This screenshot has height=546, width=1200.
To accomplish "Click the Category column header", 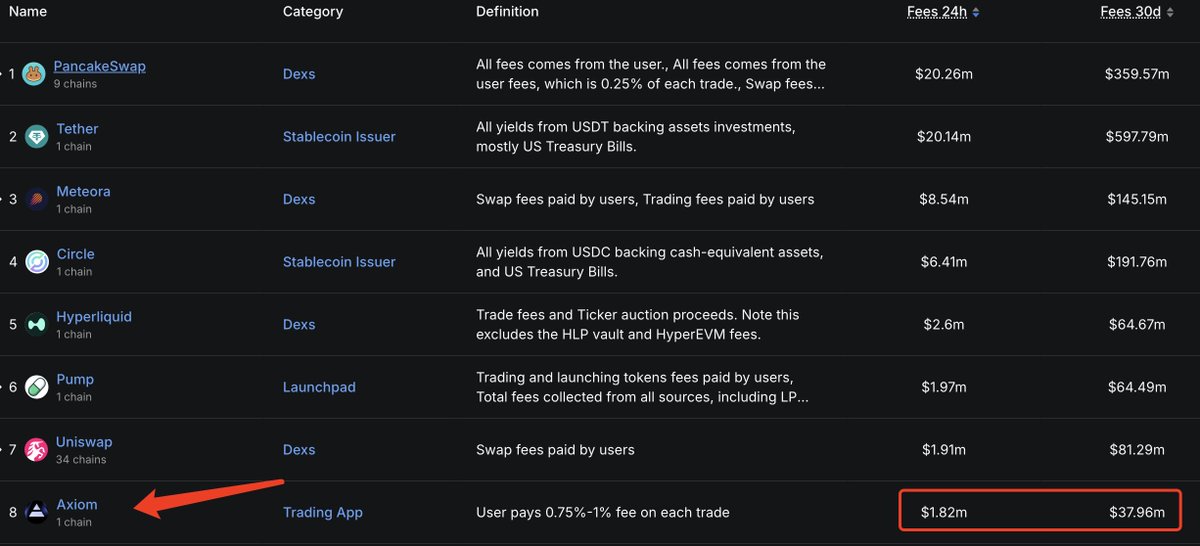I will [313, 12].
